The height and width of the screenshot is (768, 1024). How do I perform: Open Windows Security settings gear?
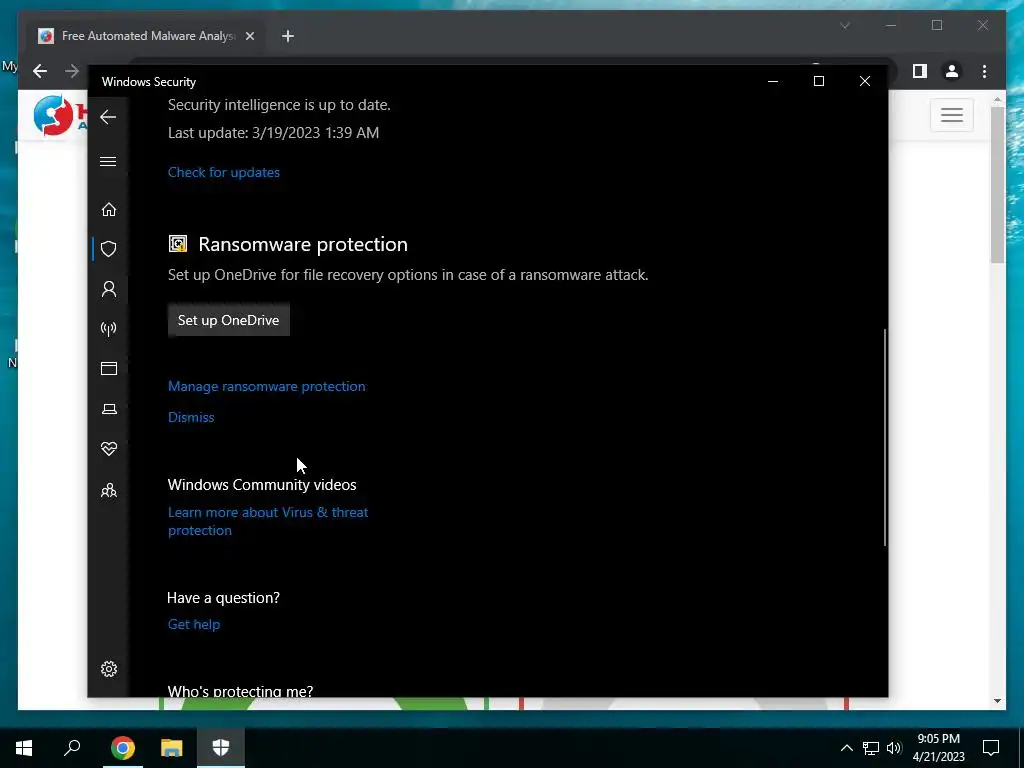click(108, 669)
